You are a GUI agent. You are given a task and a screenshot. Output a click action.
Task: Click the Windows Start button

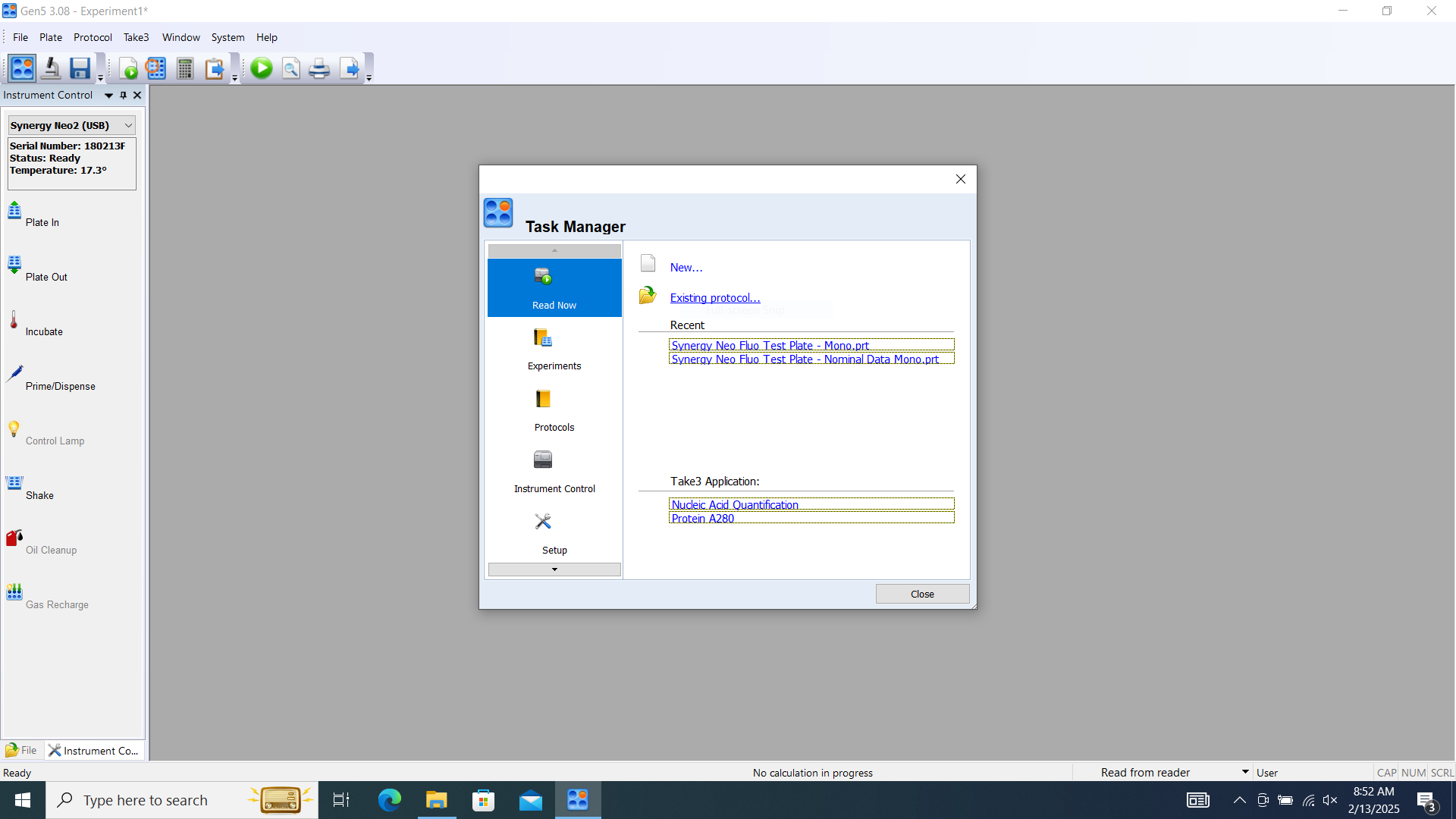[x=23, y=800]
